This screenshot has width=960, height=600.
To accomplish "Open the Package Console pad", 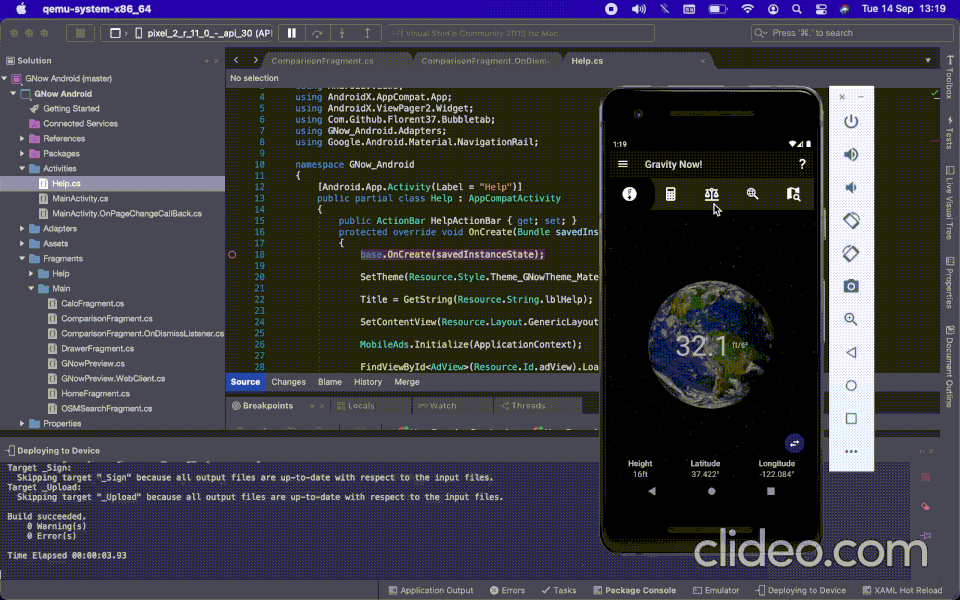I will click(634, 591).
